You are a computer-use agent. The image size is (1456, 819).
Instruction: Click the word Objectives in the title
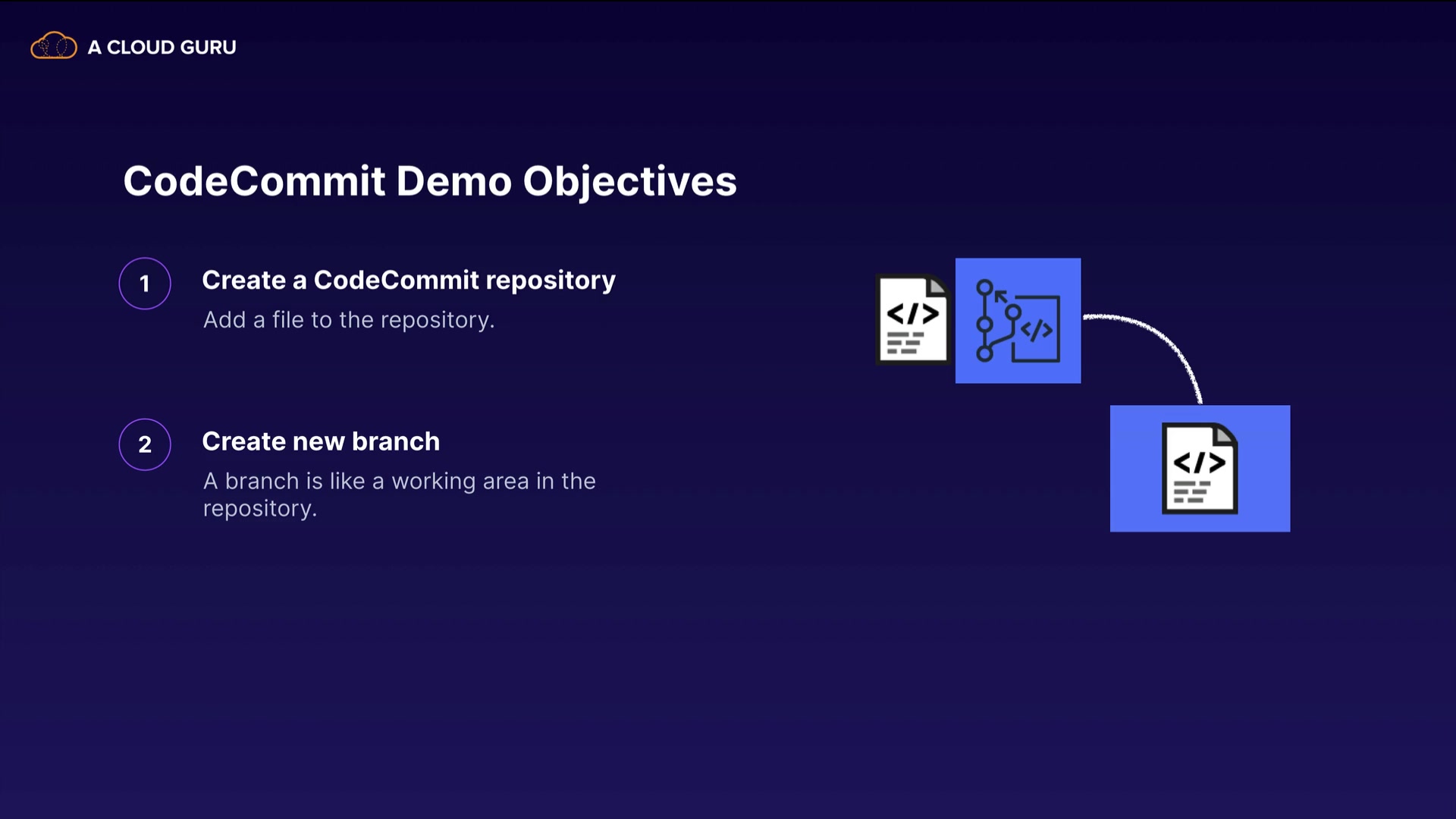[x=629, y=181]
